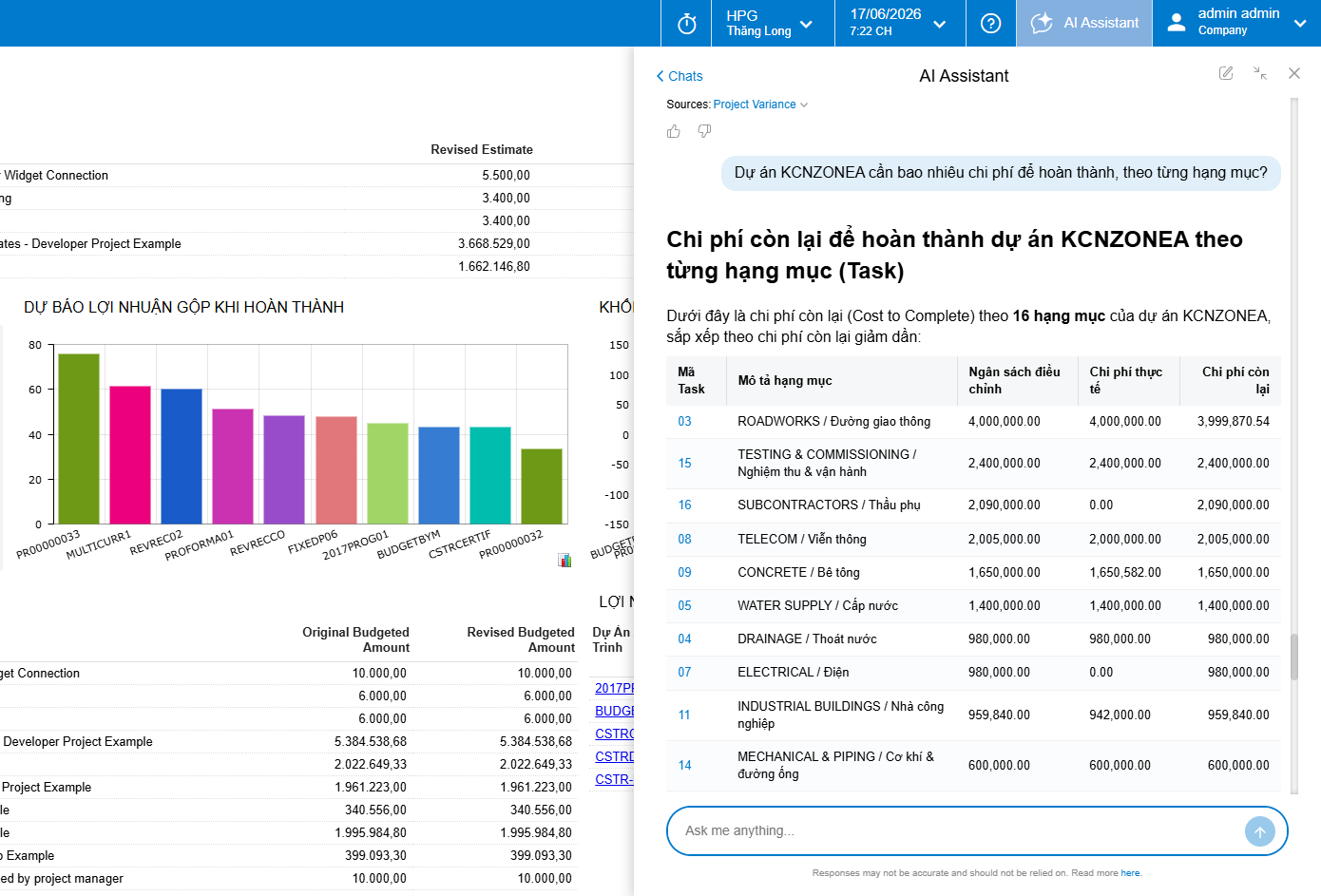Open task 07 ELECTRICAL link

tap(684, 672)
